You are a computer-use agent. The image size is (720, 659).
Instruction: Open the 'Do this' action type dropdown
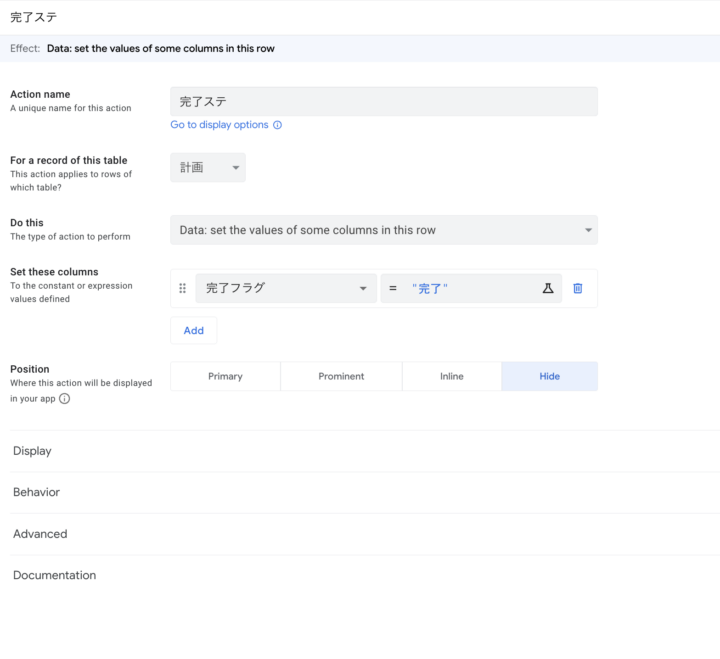click(x=384, y=230)
